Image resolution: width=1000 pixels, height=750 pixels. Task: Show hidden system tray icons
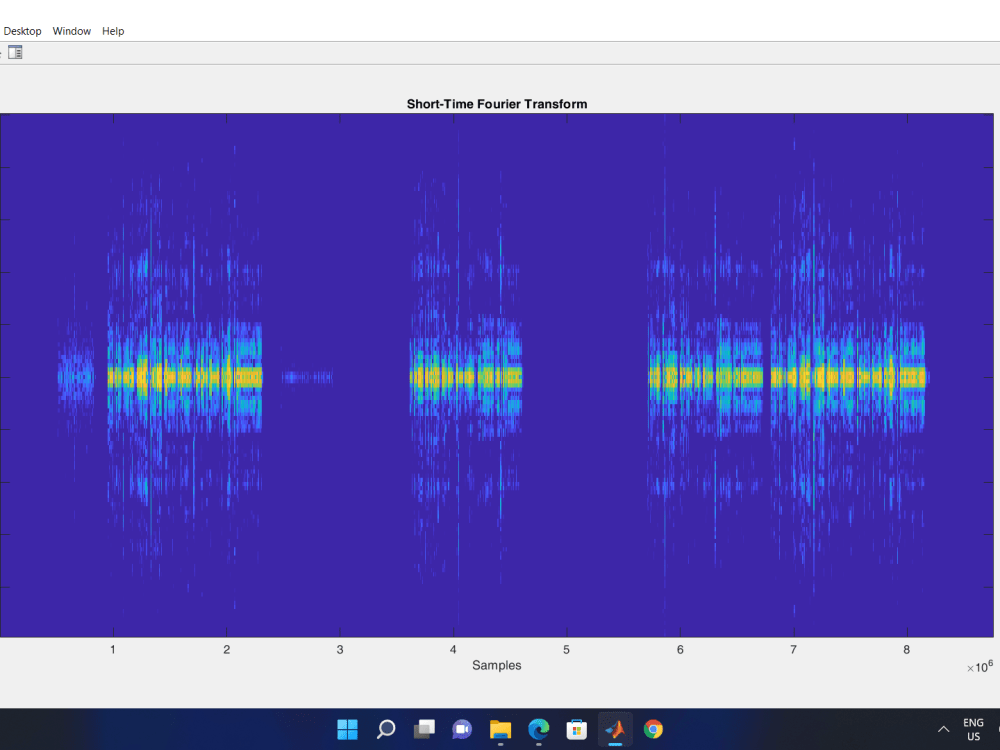click(x=943, y=729)
